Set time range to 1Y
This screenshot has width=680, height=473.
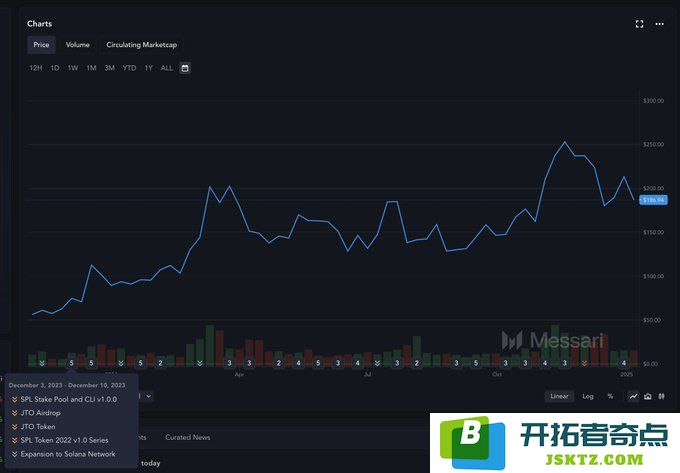pyautogui.click(x=148, y=68)
